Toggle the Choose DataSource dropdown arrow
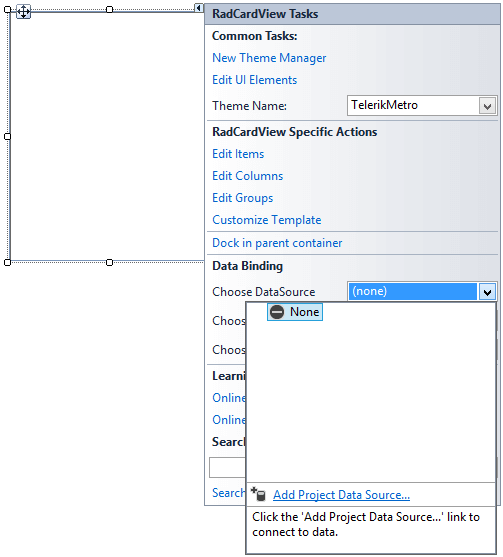This screenshot has width=503, height=557. click(x=487, y=292)
